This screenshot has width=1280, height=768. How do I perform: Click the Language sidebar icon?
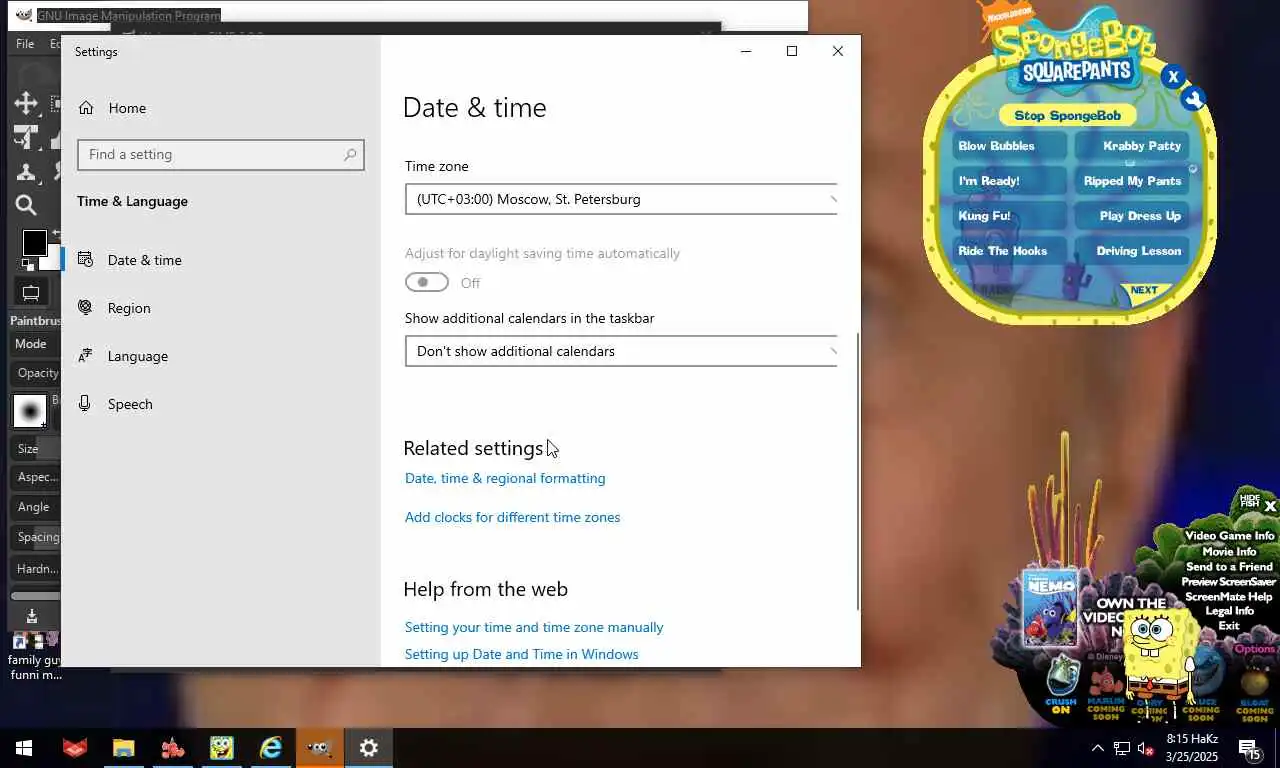[86, 355]
